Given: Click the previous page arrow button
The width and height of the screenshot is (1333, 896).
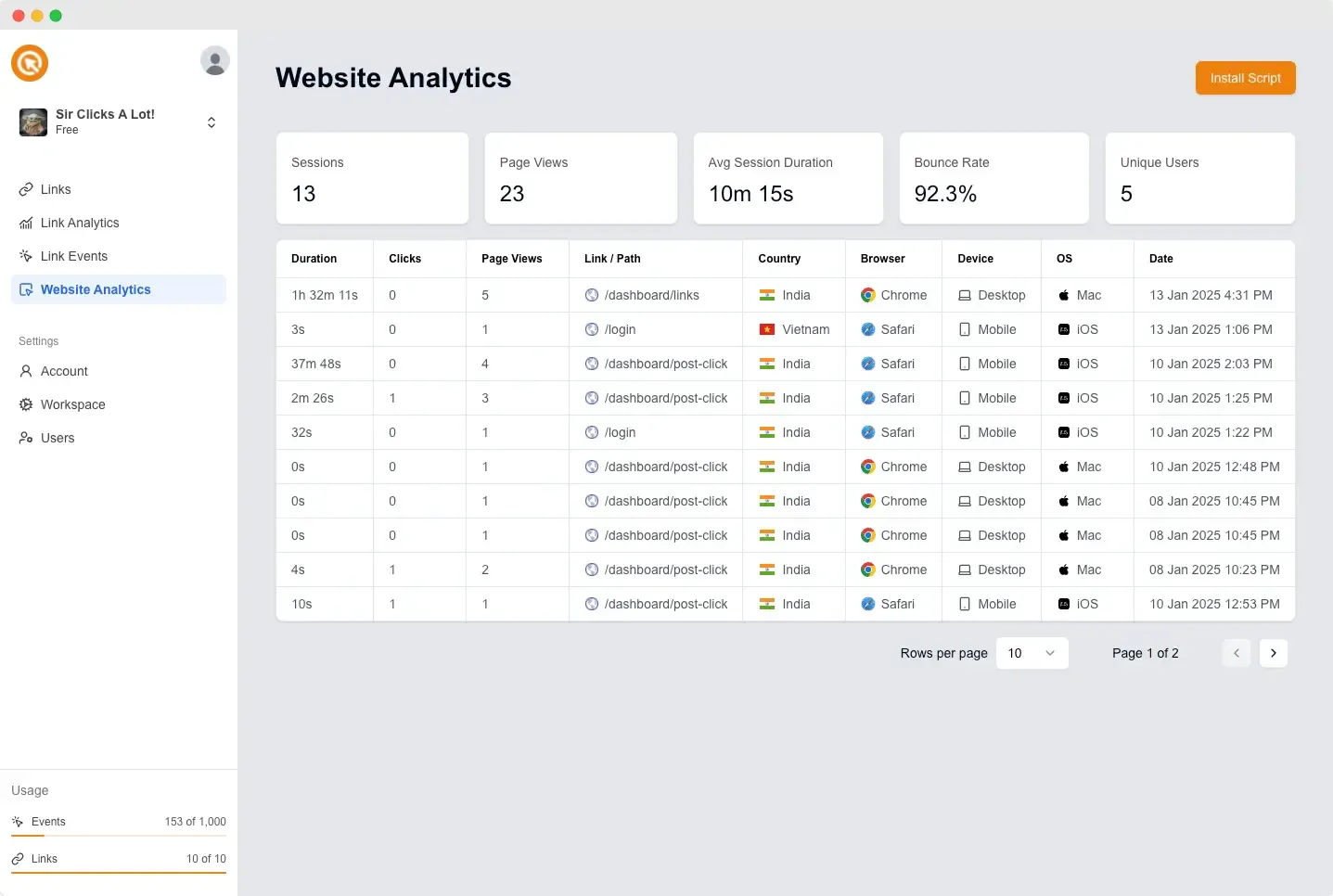Looking at the screenshot, I should (1236, 653).
